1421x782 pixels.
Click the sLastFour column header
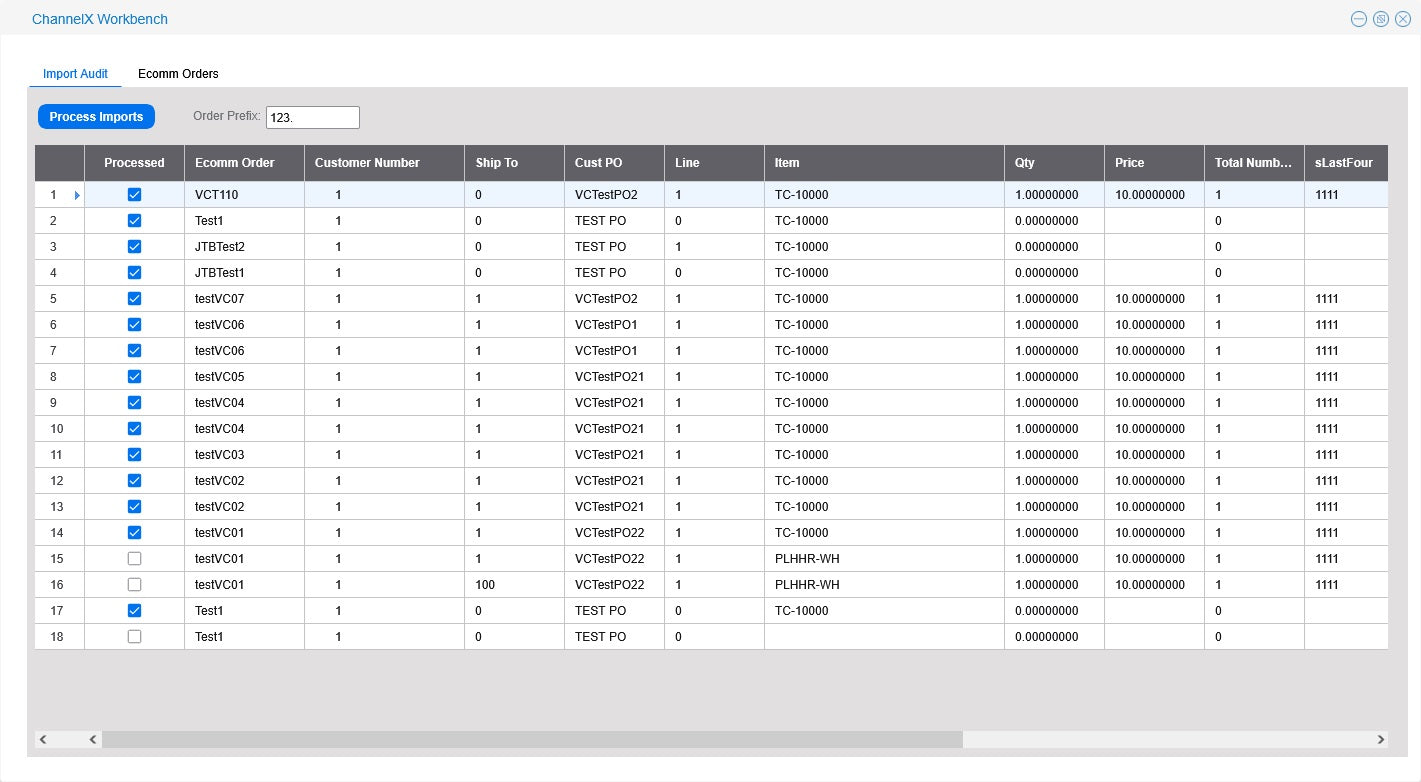(1345, 163)
